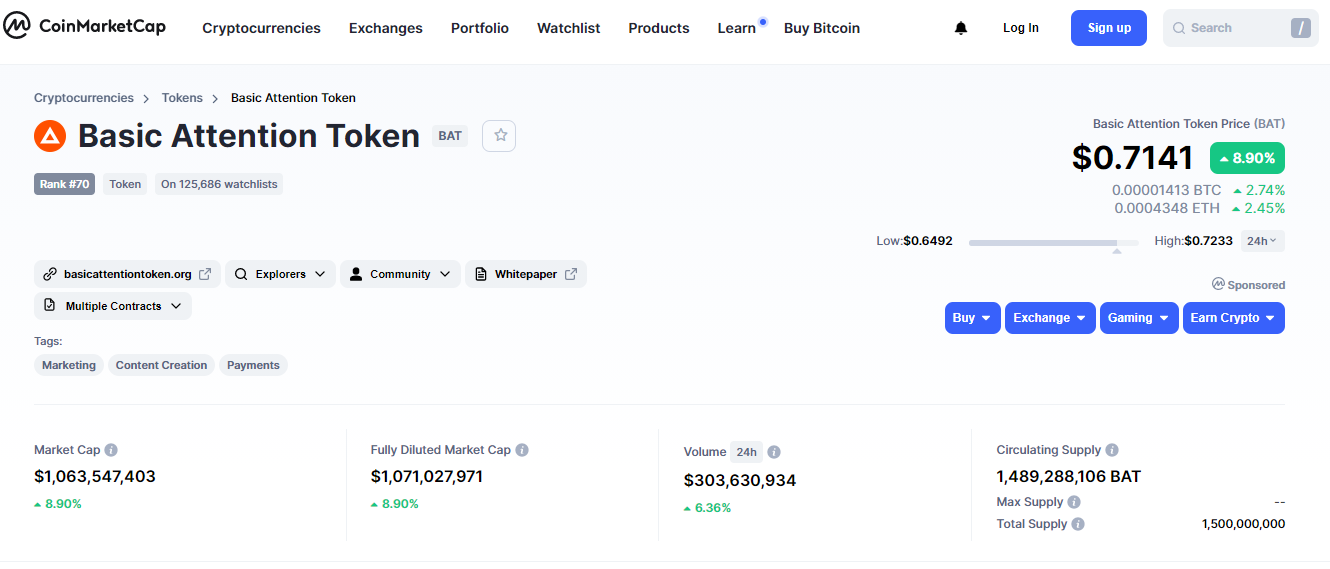This screenshot has height=569, width=1330.
Task: Click the Sponsored label icon
Action: pos(1218,284)
